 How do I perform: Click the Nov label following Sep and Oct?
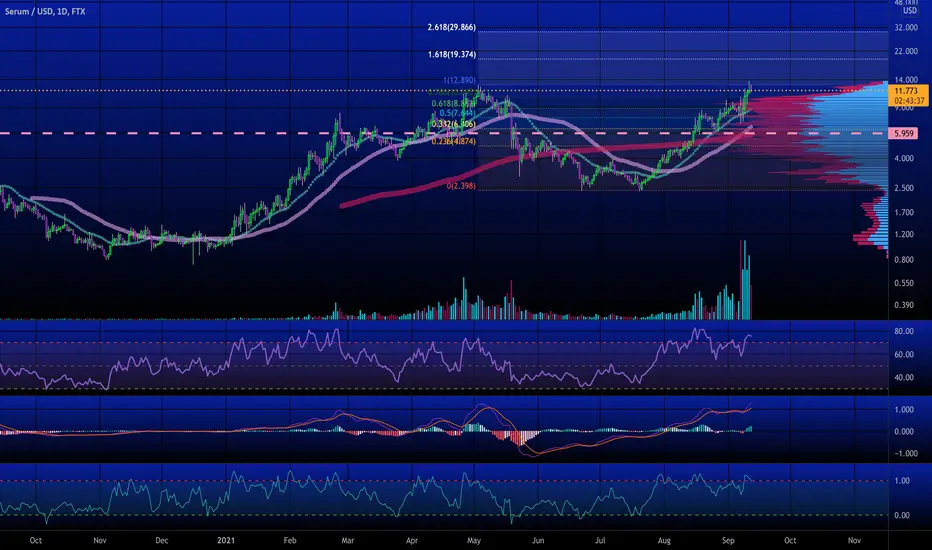pyautogui.click(x=854, y=540)
